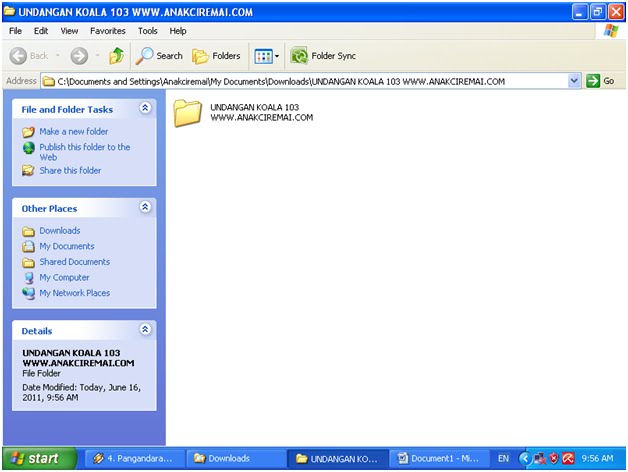Viewport: 628px width, 472px height.
Task: Switch to Document1 Word taskbar item
Action: point(439,458)
